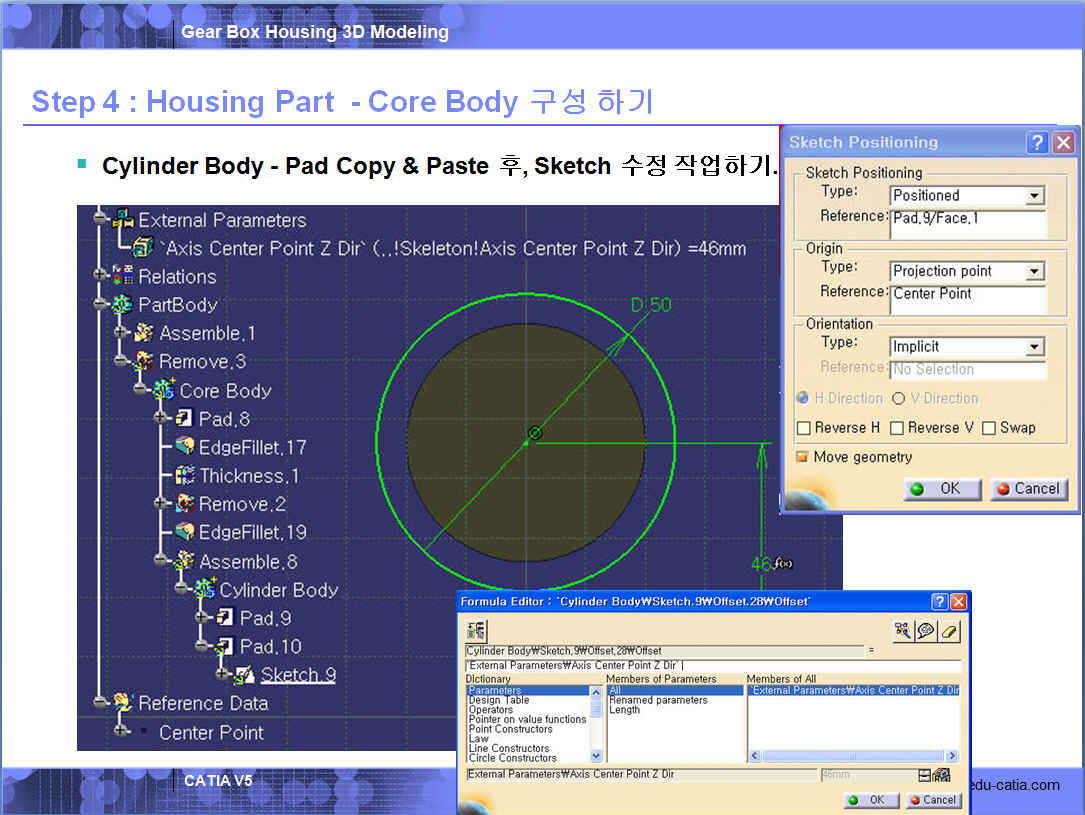Check the Swap option
The image size is (1085, 815).
pos(989,428)
